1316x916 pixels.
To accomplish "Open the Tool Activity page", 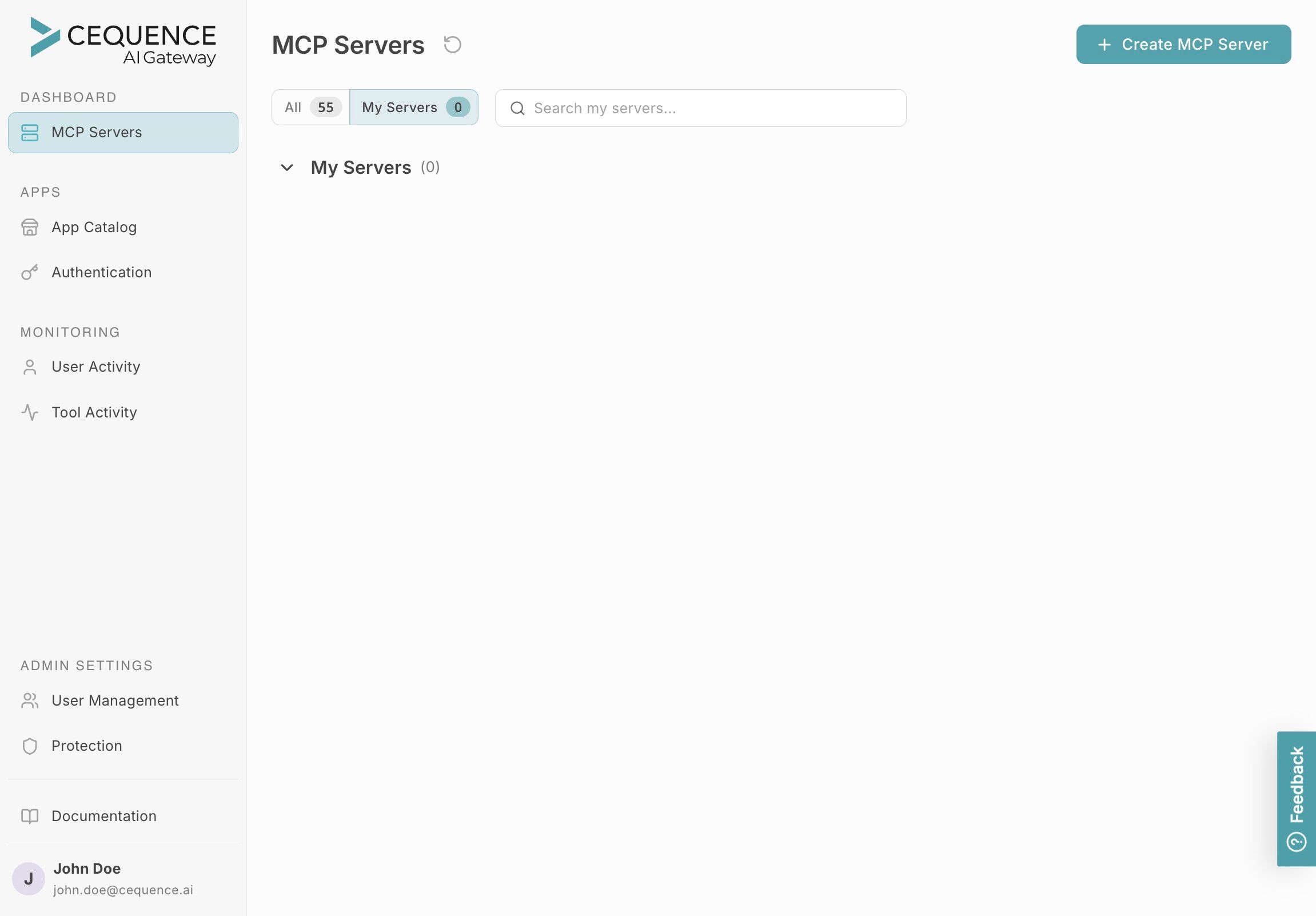I will [94, 412].
